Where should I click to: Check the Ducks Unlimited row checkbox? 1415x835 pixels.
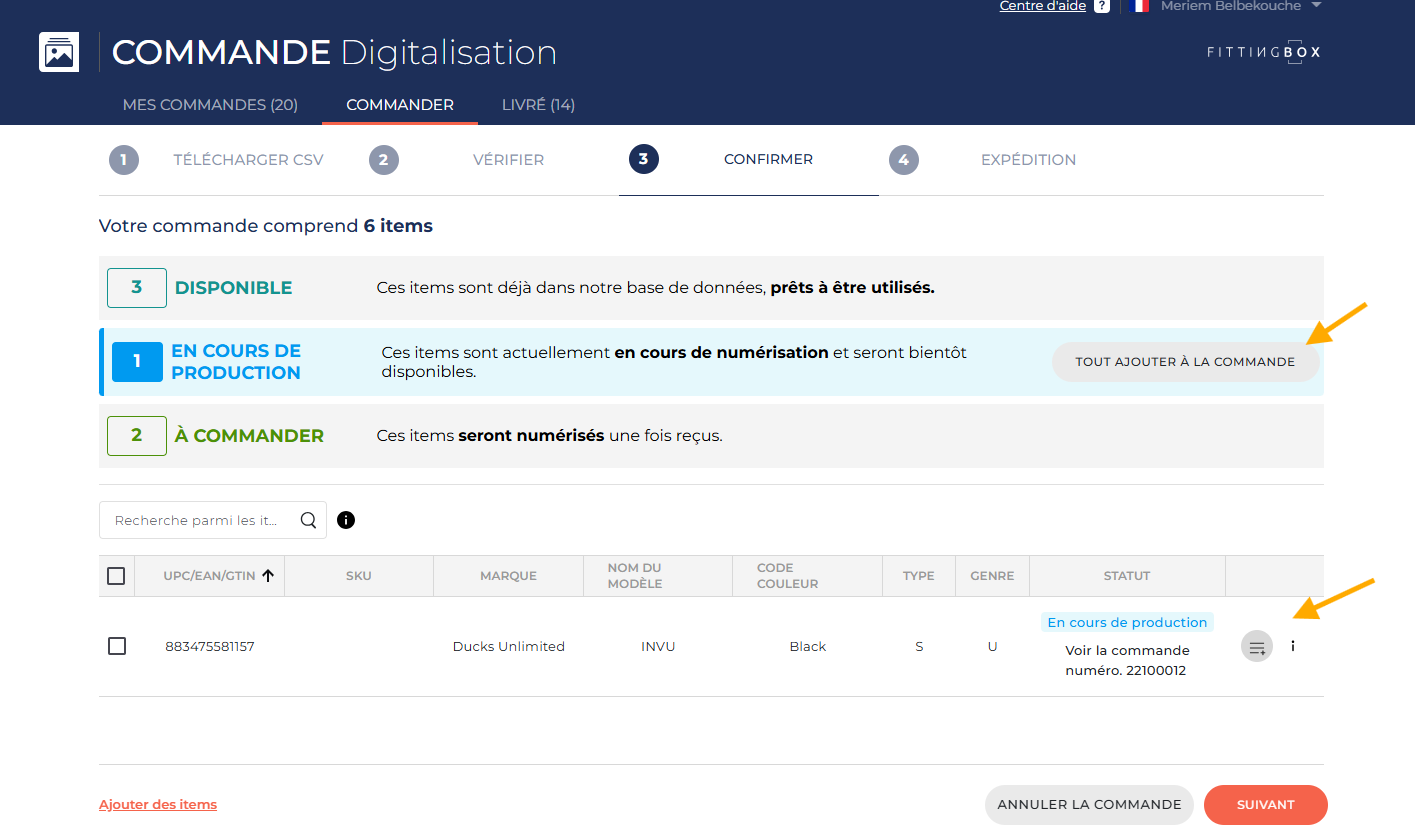coord(117,646)
